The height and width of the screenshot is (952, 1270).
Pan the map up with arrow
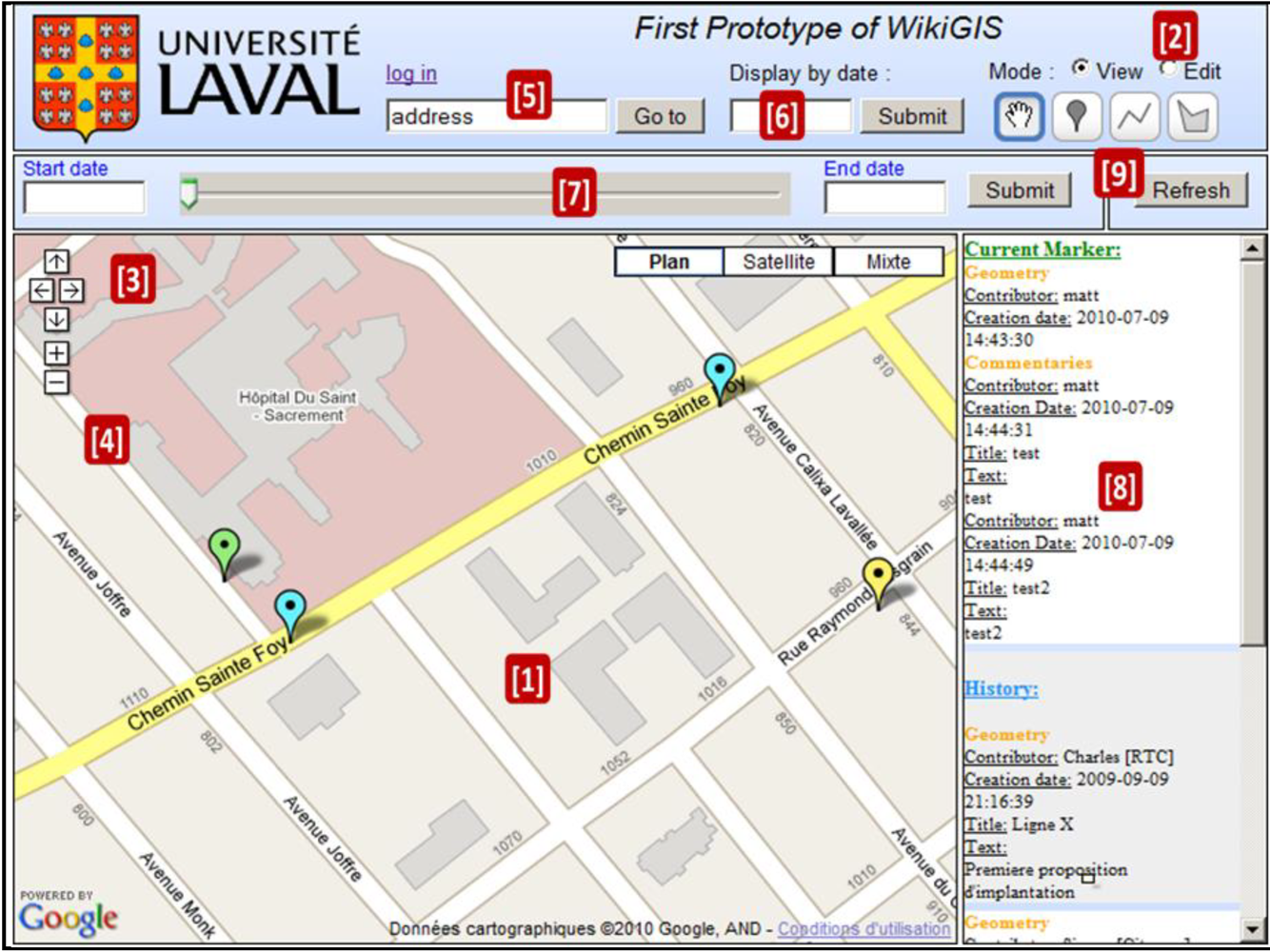coord(56,262)
